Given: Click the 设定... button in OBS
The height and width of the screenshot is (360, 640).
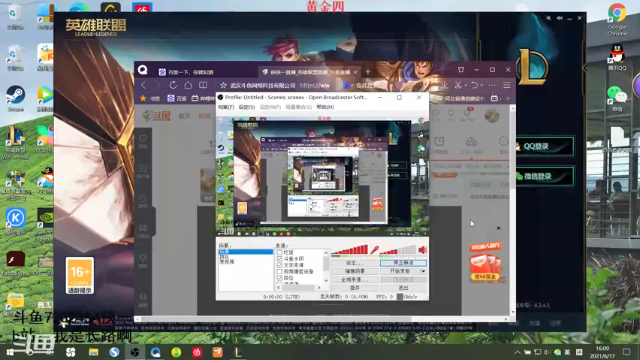Looking at the screenshot, I should click(x=355, y=263).
